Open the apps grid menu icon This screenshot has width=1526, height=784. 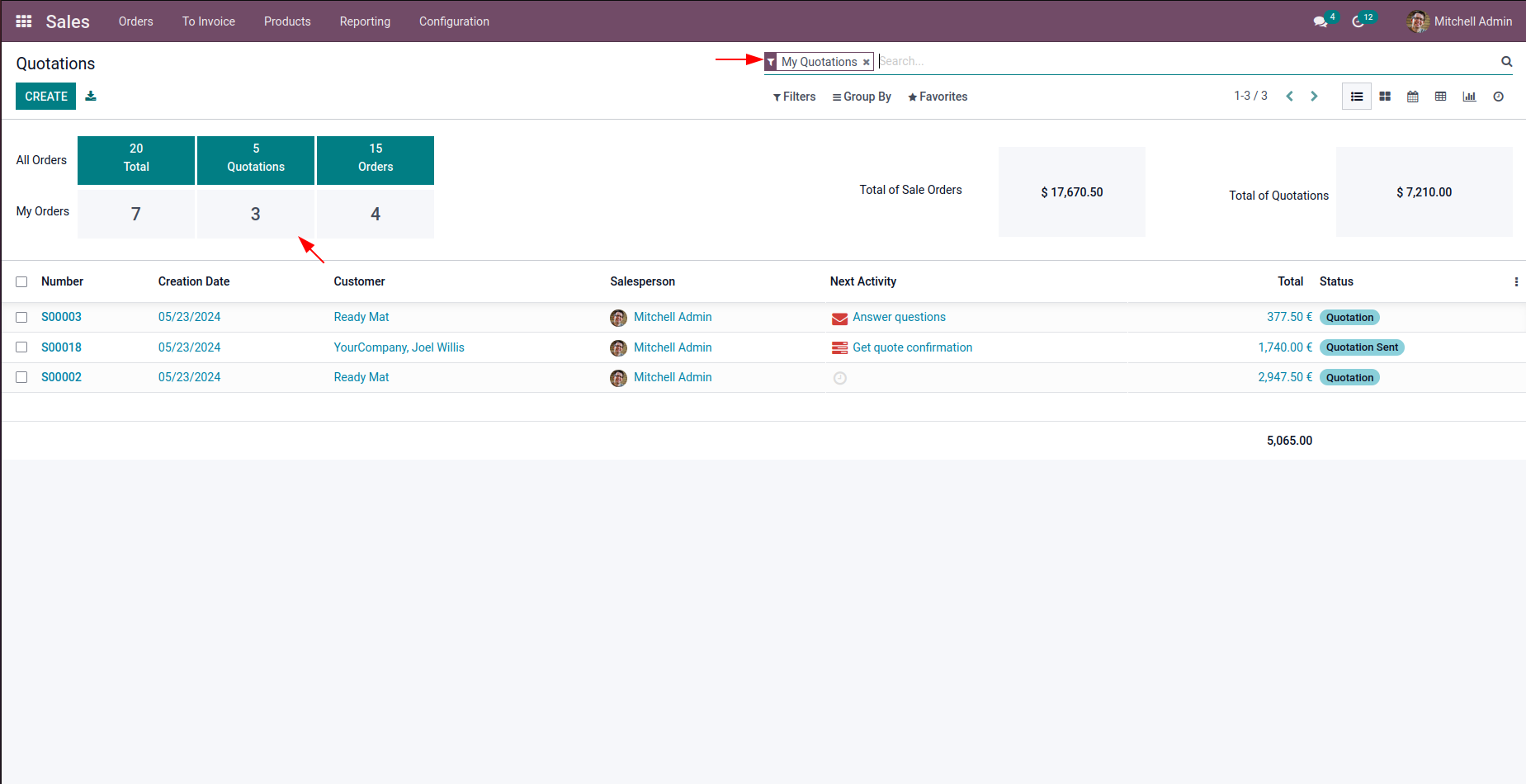click(x=24, y=21)
